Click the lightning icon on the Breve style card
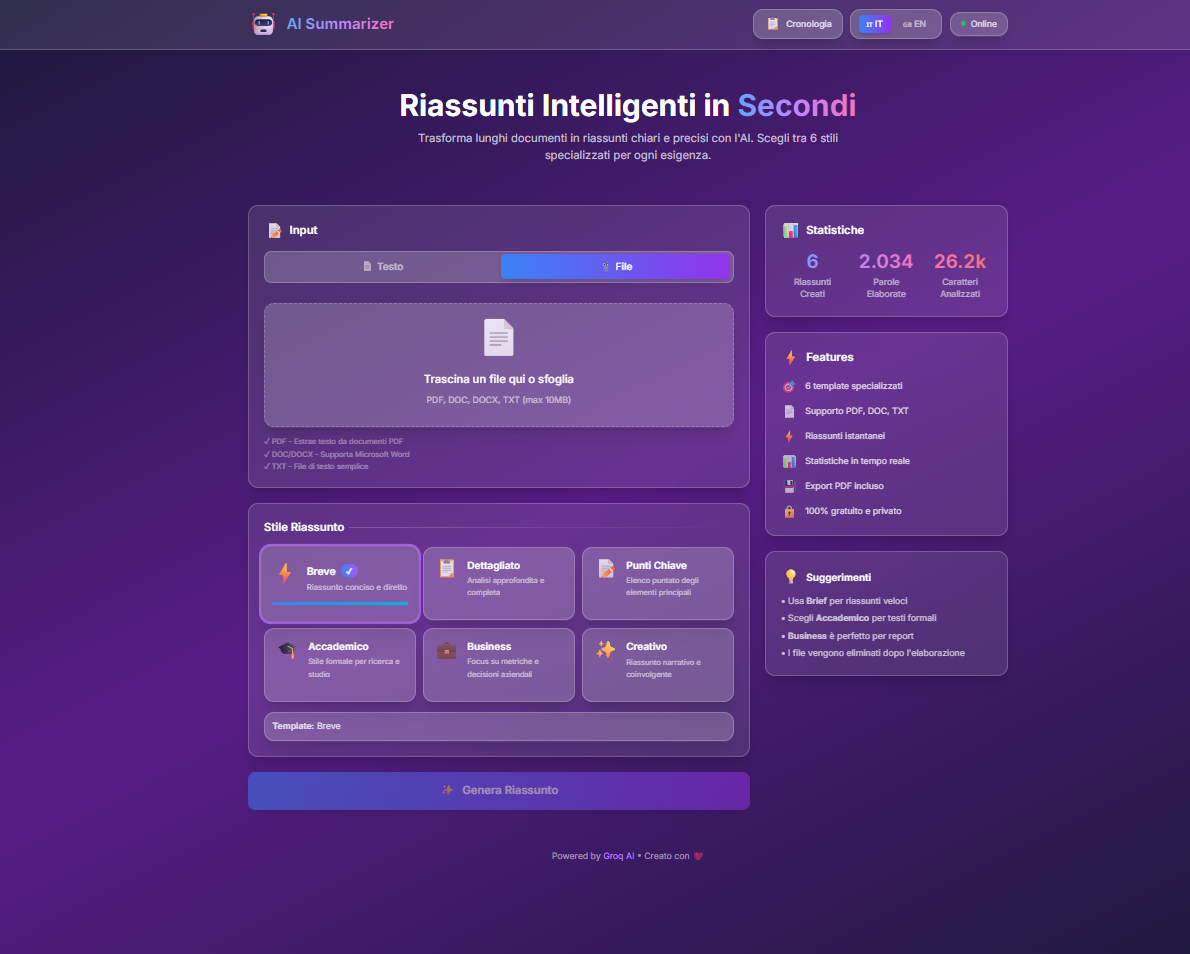1190x954 pixels. [x=285, y=573]
